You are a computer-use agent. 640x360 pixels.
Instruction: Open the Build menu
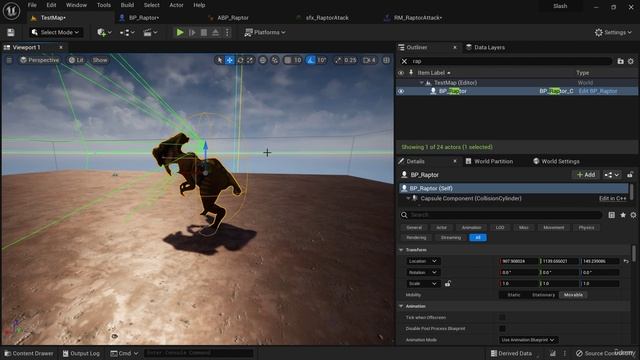[127, 5]
